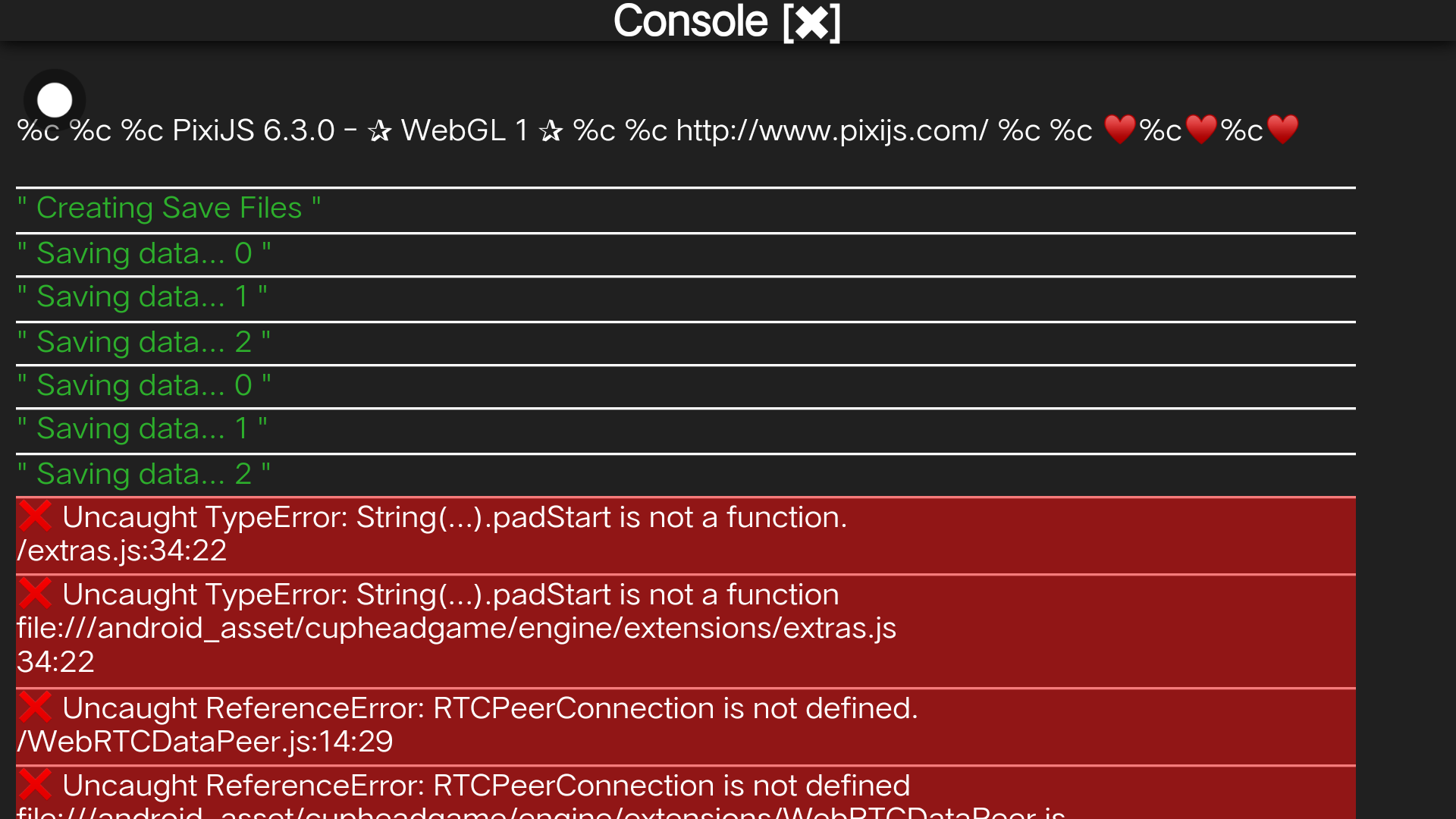
Task: Click red X icon on first RTCPeerConnection error
Action: click(x=35, y=708)
